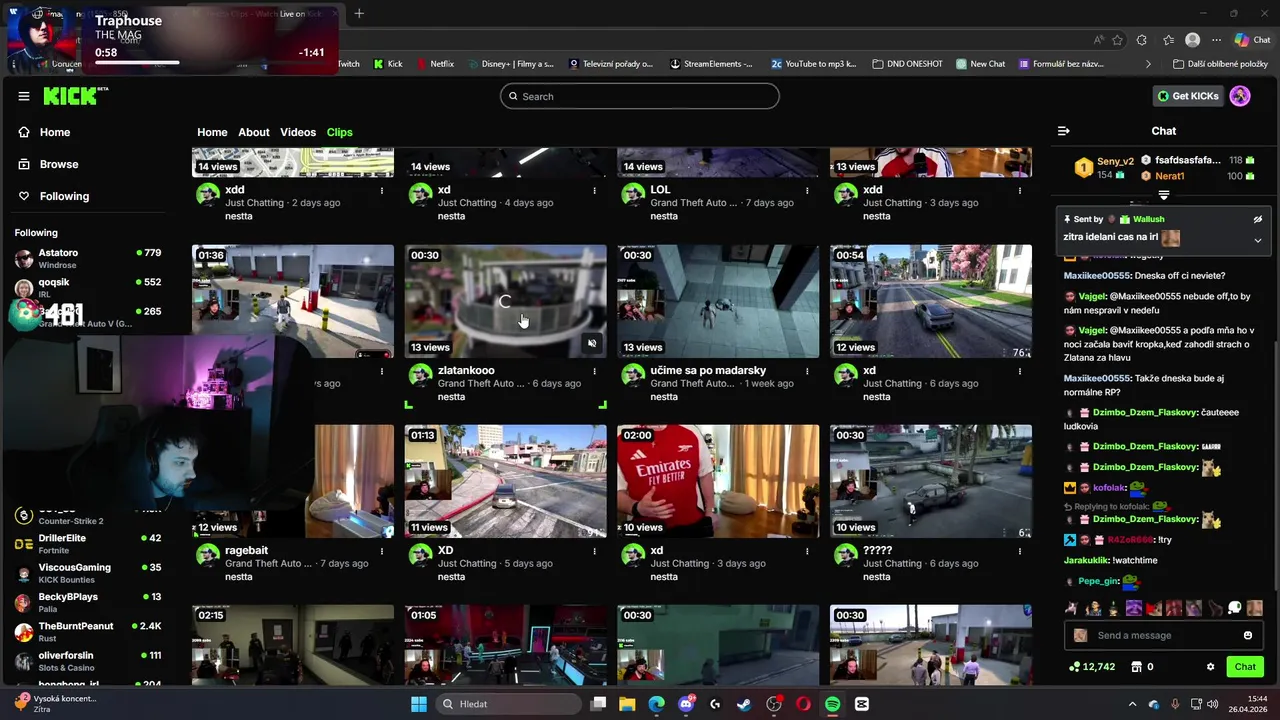This screenshot has height=720, width=1280.
Task: Seek the Traphouse media playback progress bar
Action: pyautogui.click(x=209, y=63)
